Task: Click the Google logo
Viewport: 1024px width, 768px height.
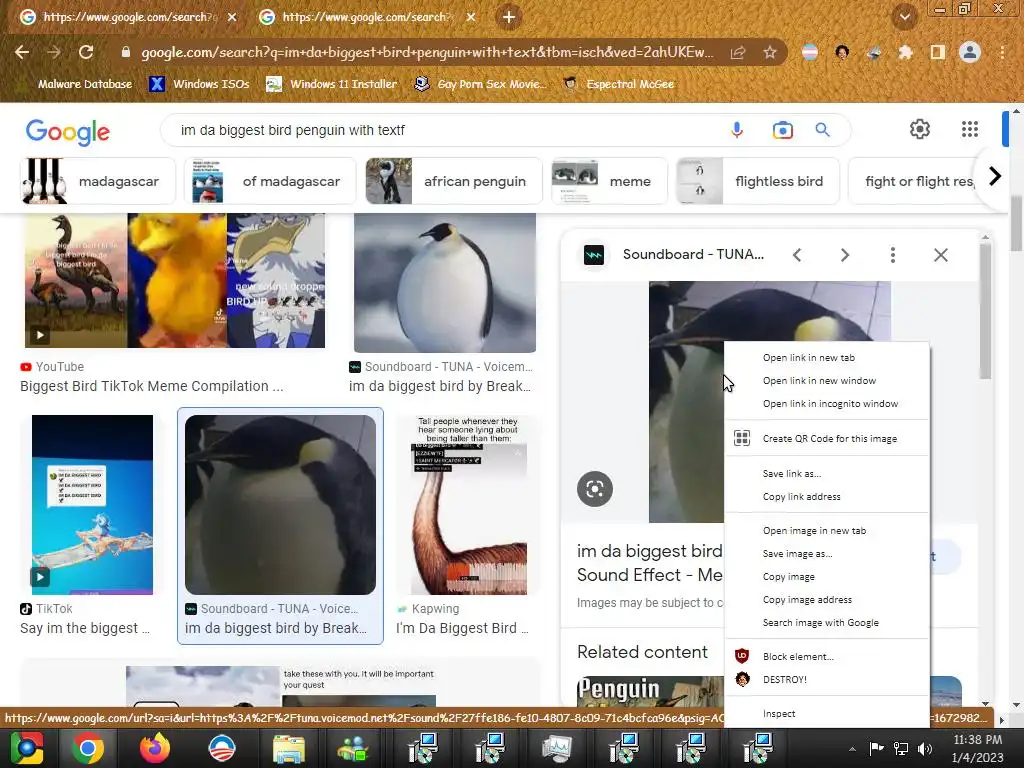Action: pos(68,131)
